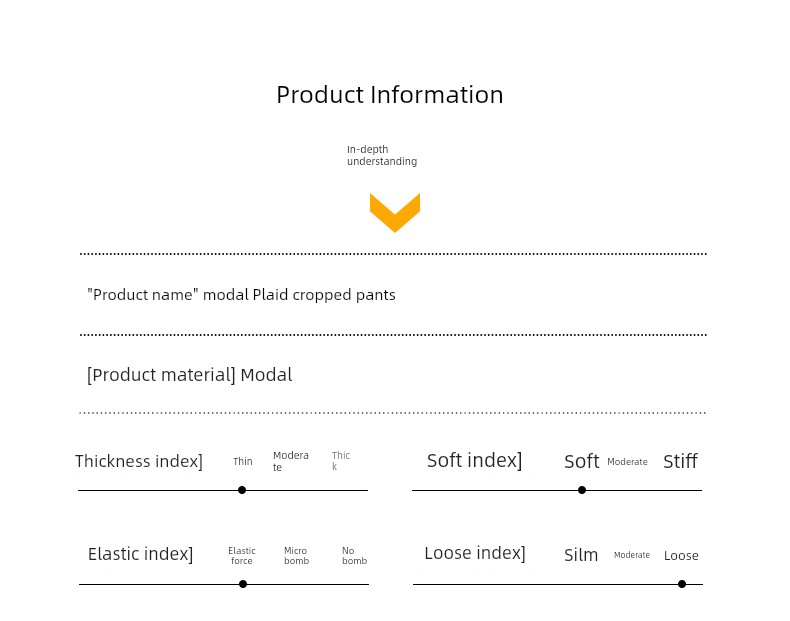Select the Loose label above the slider
The height and width of the screenshot is (621, 790).
tap(681, 556)
